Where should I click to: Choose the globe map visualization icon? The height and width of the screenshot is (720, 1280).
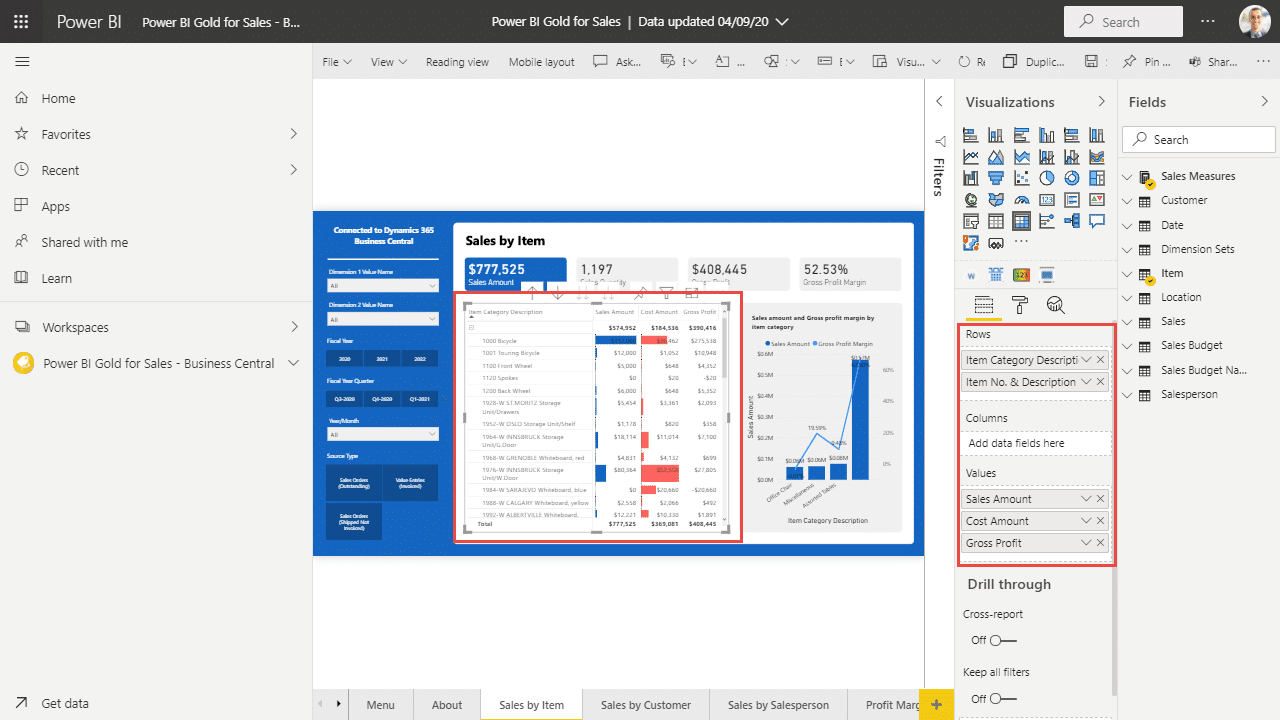971,200
